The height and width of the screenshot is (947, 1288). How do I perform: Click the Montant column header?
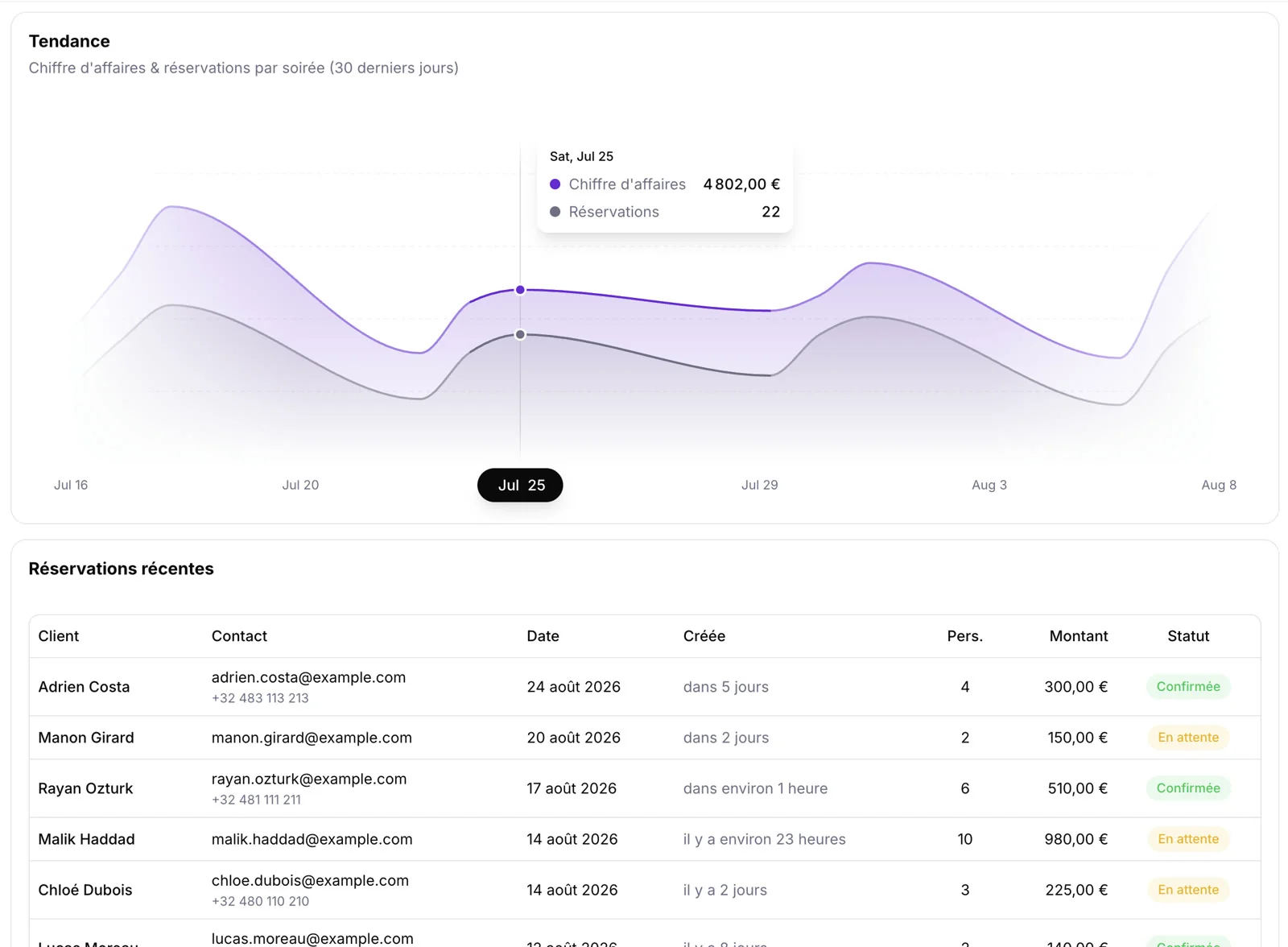(1079, 636)
